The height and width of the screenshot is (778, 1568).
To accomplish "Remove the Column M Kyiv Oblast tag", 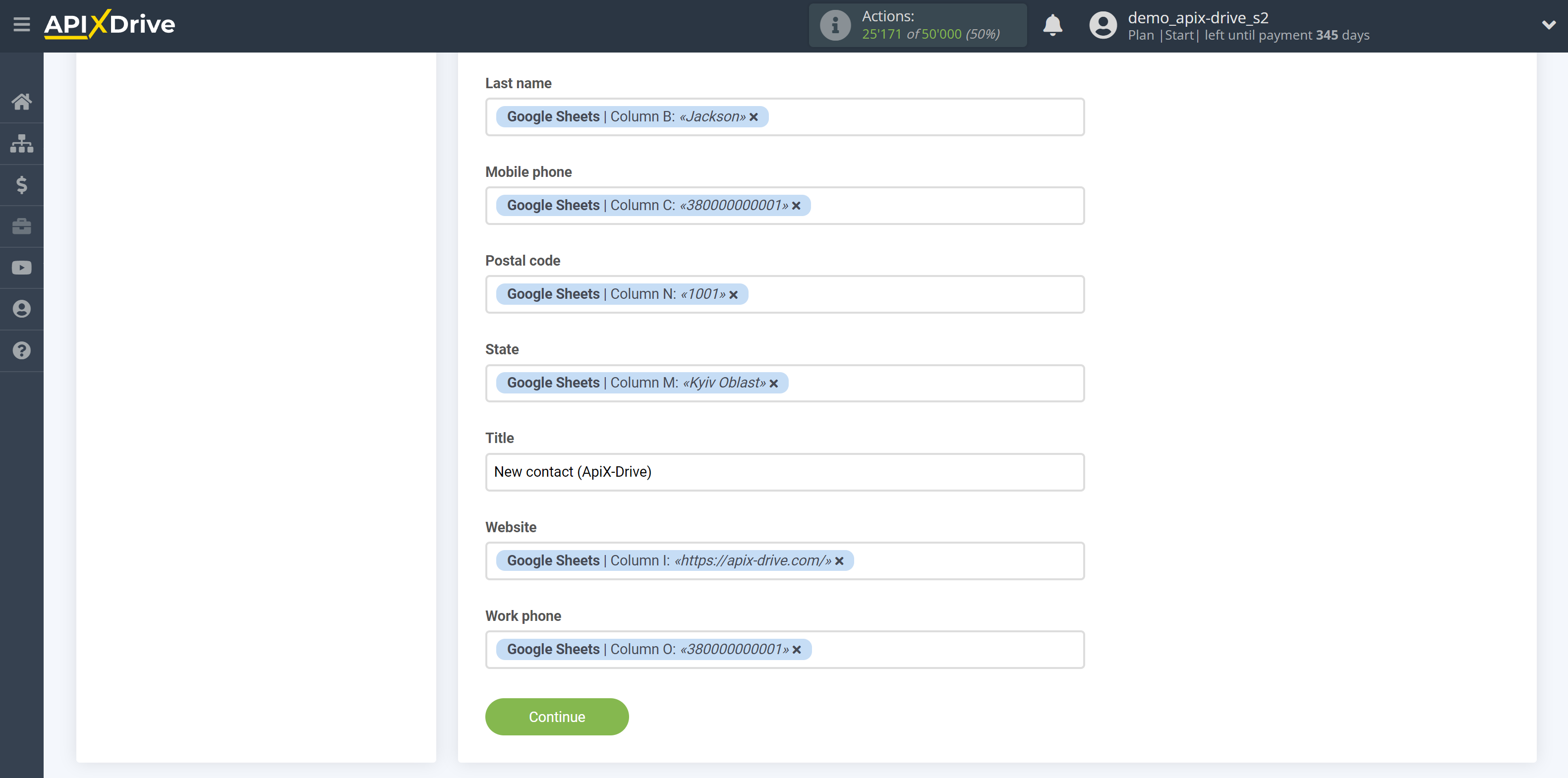I will tap(774, 383).
